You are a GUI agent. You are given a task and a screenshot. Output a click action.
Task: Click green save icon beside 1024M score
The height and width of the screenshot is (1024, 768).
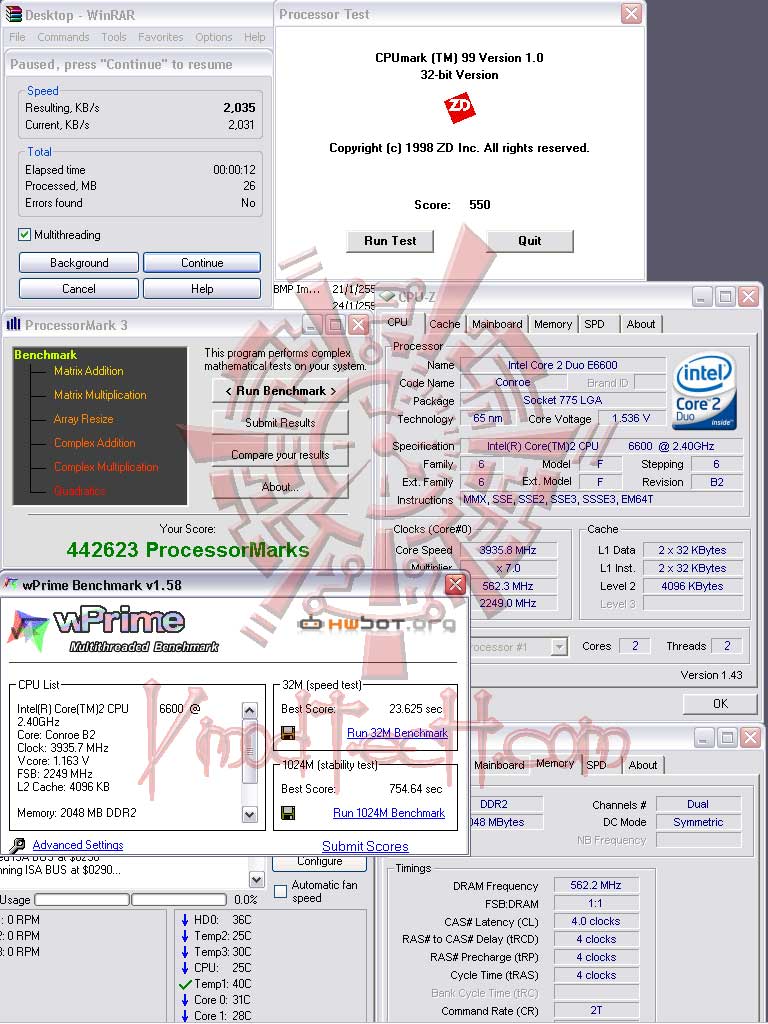point(287,813)
